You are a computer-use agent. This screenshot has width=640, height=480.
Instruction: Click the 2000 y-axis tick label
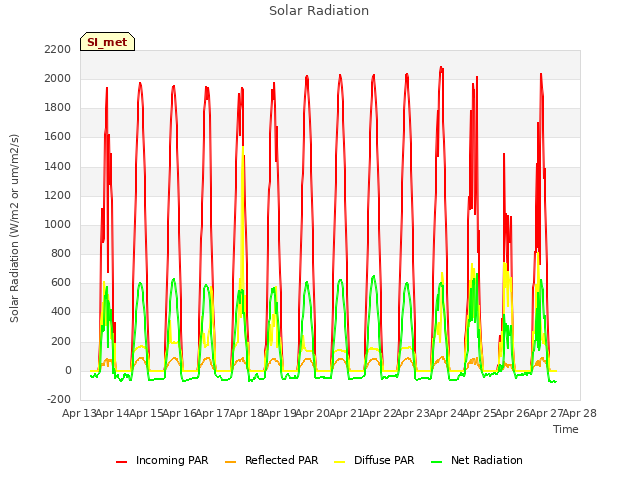pos(58,78)
